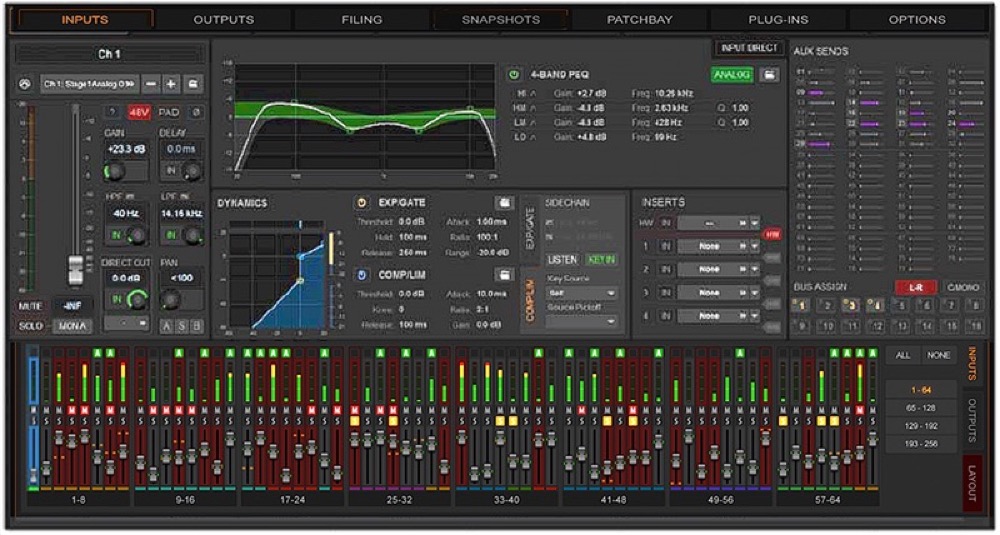This screenshot has height=535, width=1000.
Task: Toggle the delay IN button
Action: 171,171
